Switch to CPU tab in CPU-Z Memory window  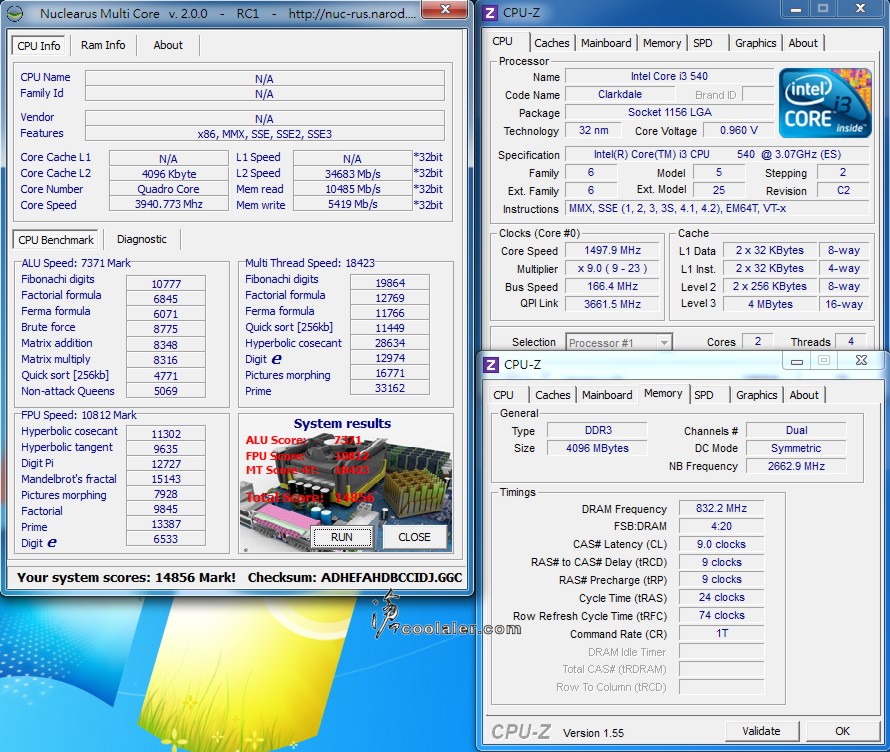[503, 395]
